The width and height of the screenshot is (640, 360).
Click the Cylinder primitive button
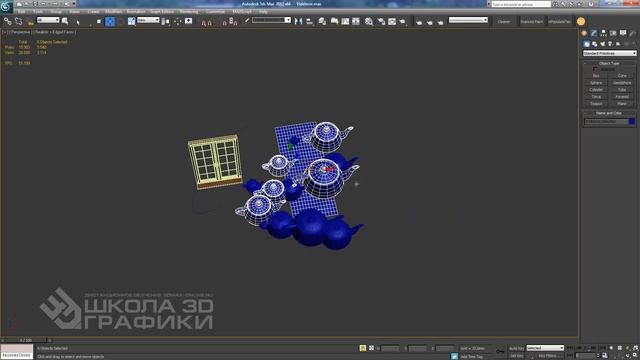[596, 90]
